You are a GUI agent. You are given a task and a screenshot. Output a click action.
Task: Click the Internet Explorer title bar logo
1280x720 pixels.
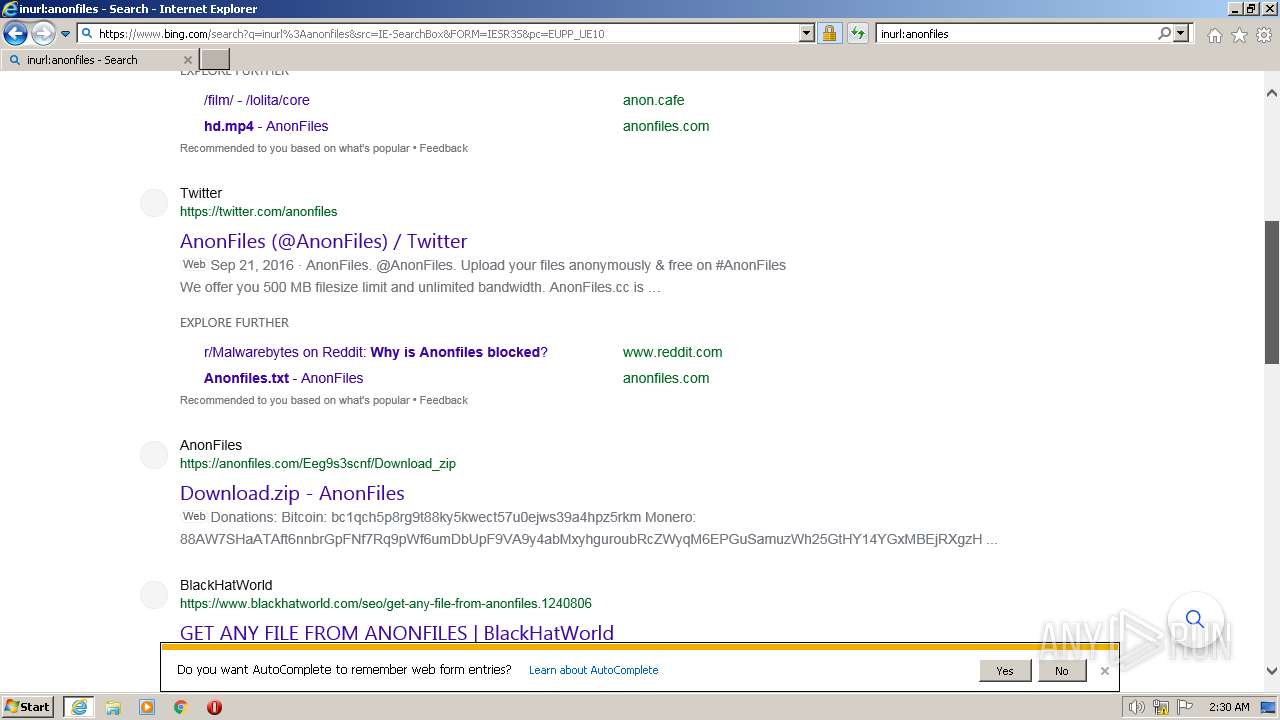(x=10, y=9)
